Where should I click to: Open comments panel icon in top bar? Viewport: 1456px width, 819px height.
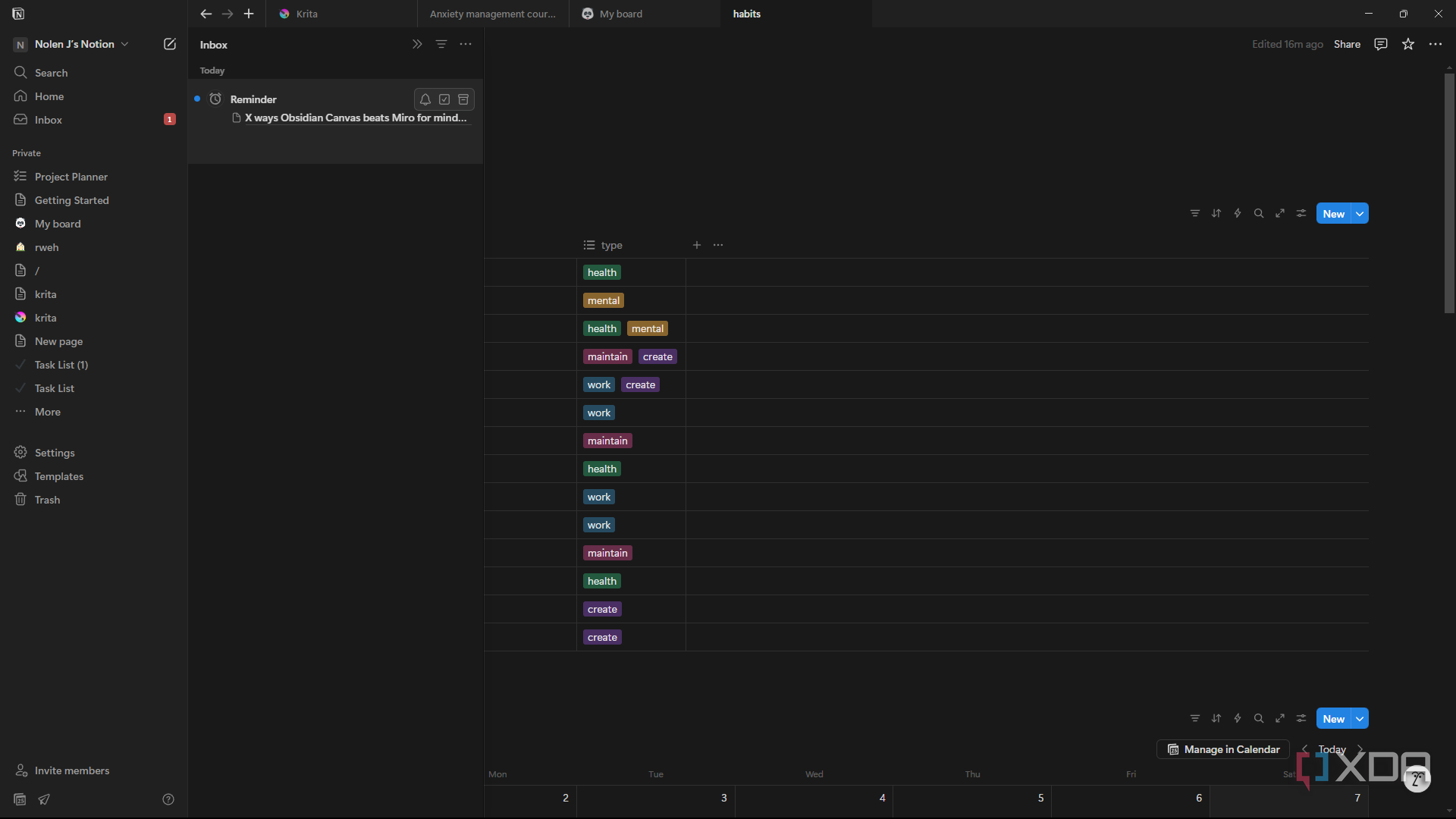[1381, 44]
